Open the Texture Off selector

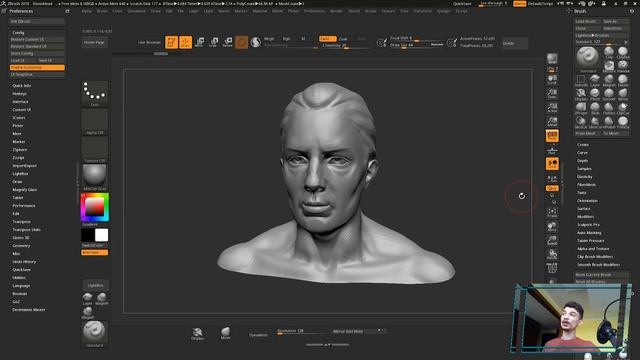click(x=95, y=149)
